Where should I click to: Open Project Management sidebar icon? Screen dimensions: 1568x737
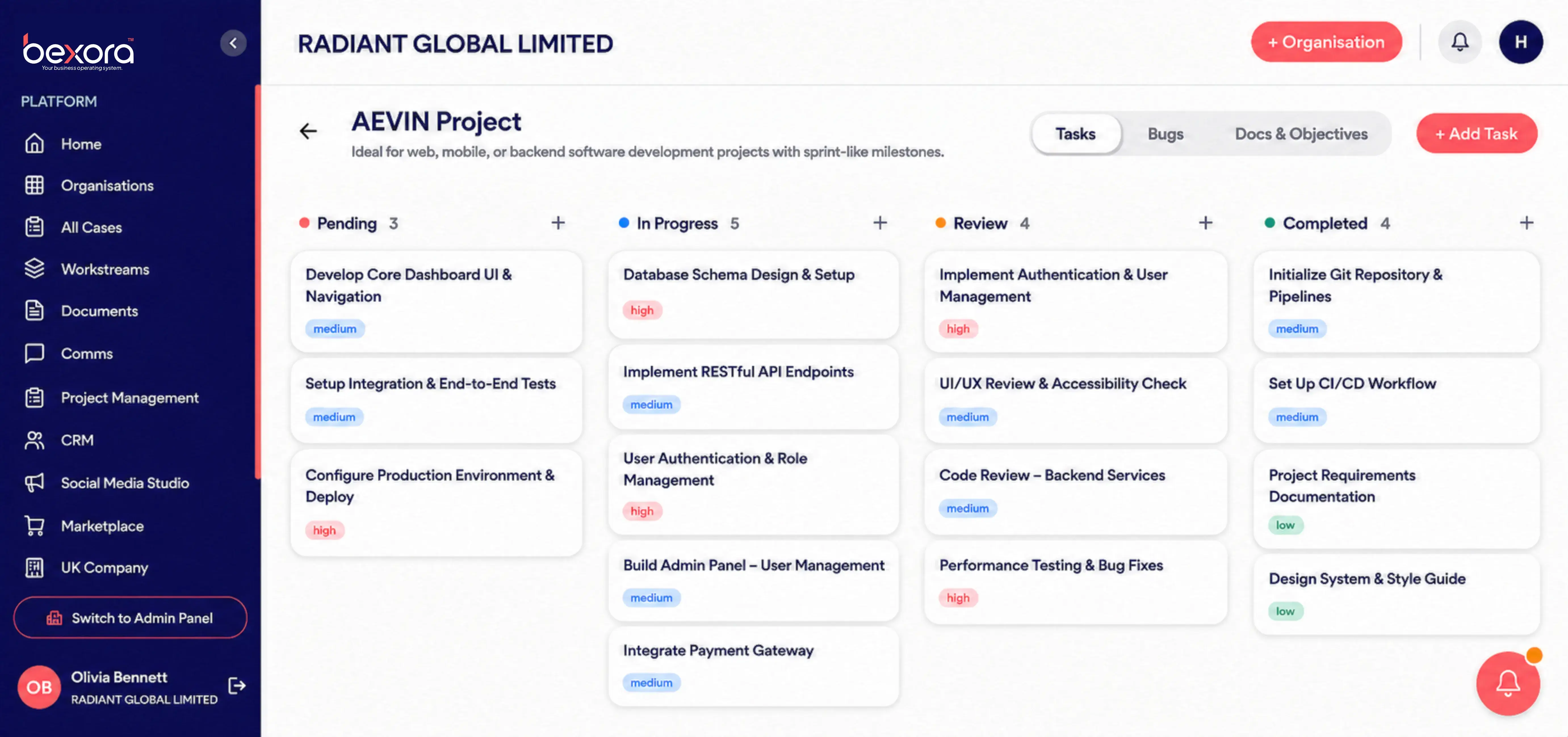coord(35,397)
